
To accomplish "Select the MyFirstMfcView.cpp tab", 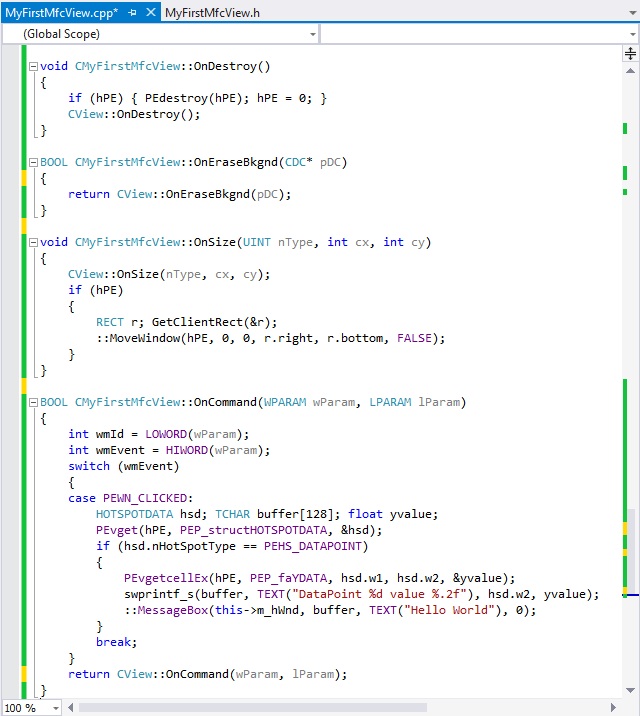I will [62, 13].
